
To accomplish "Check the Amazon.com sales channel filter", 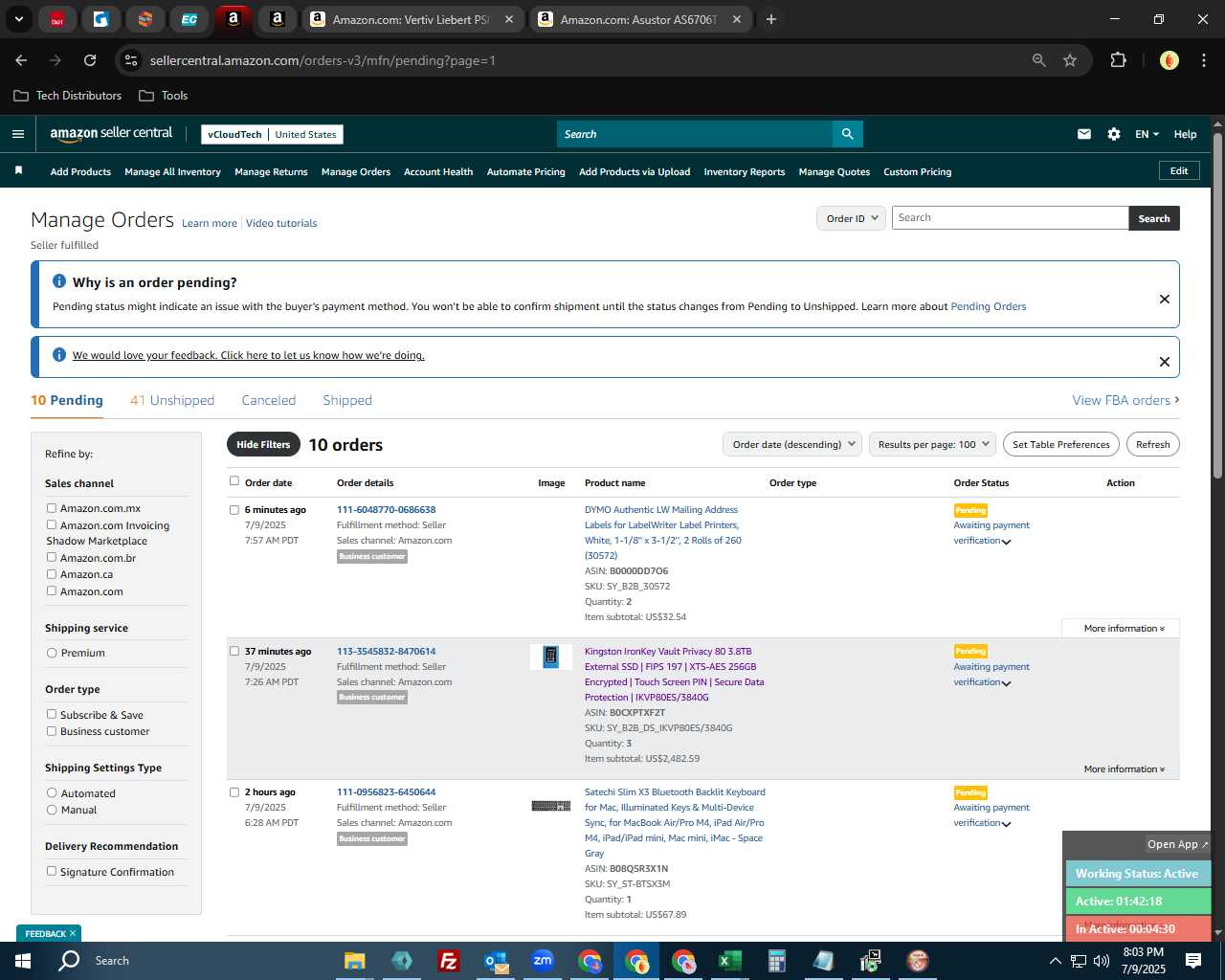I will click(52, 590).
